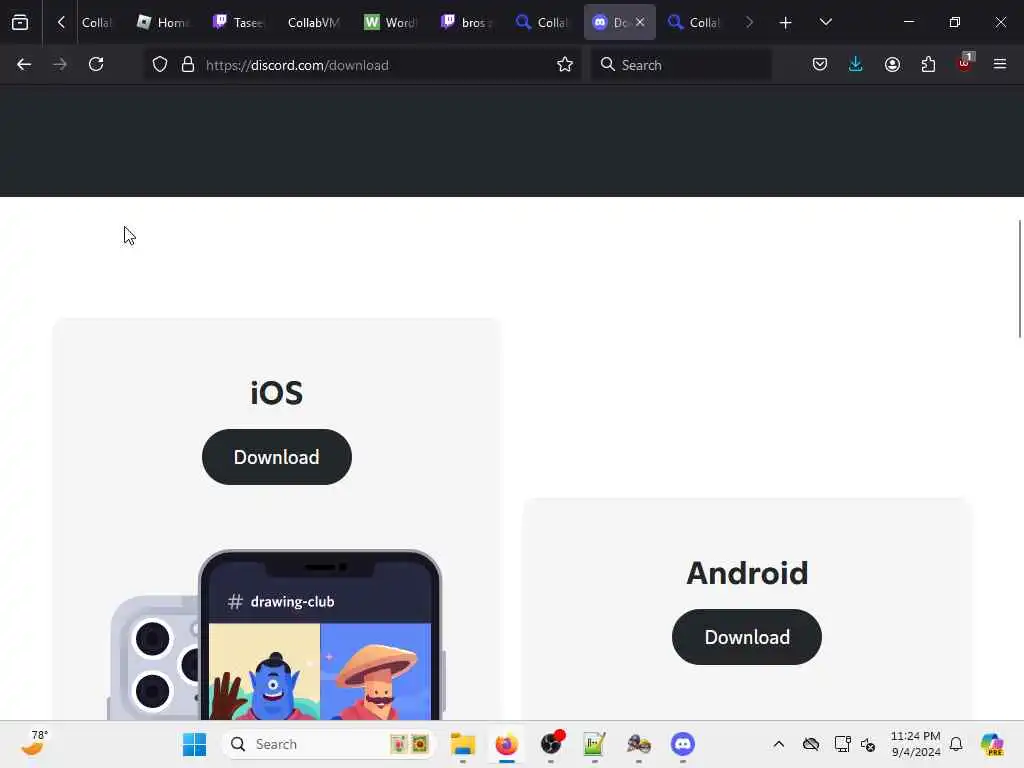1024x768 pixels.
Task: Open tracking protection shield icon
Action: click(160, 65)
